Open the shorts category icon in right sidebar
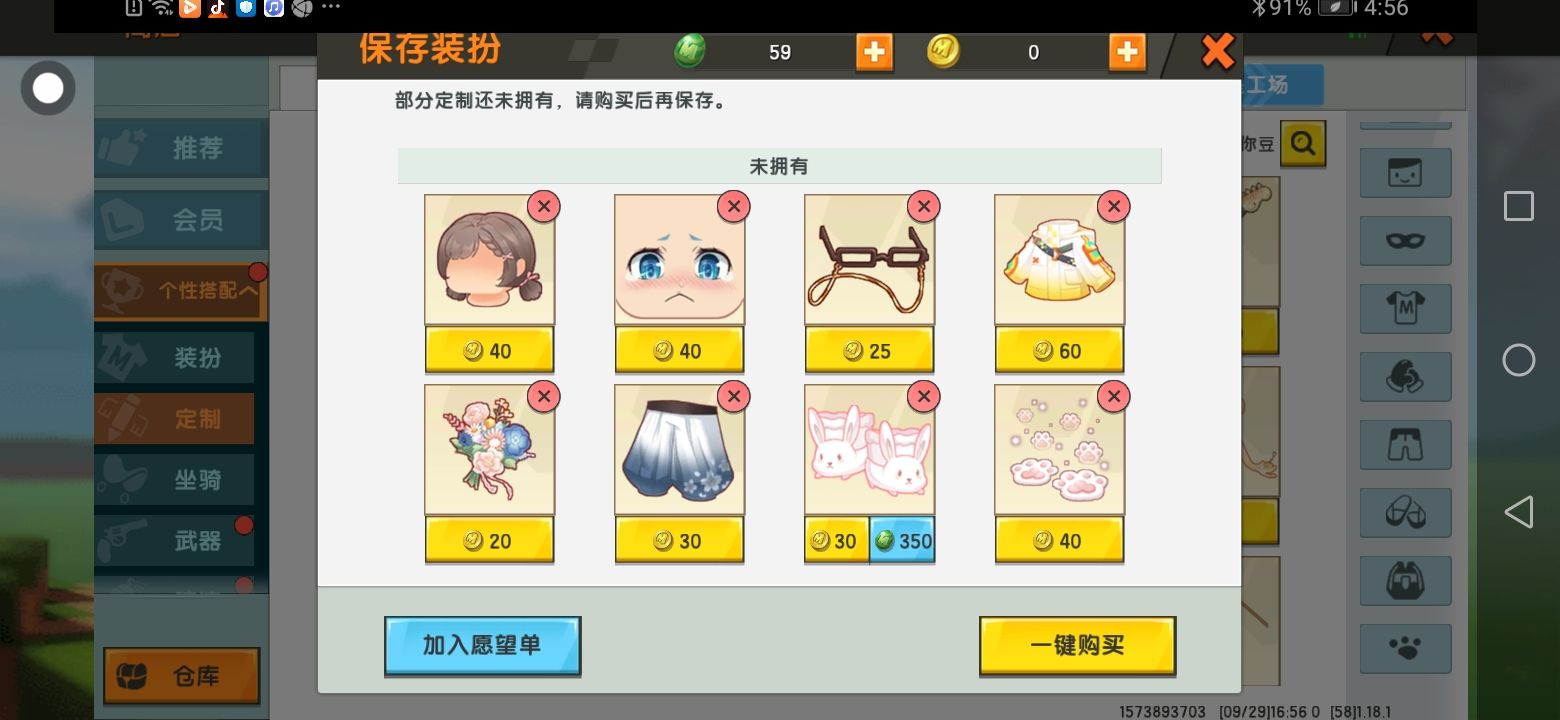Viewport: 1560px width, 720px height. (1405, 445)
